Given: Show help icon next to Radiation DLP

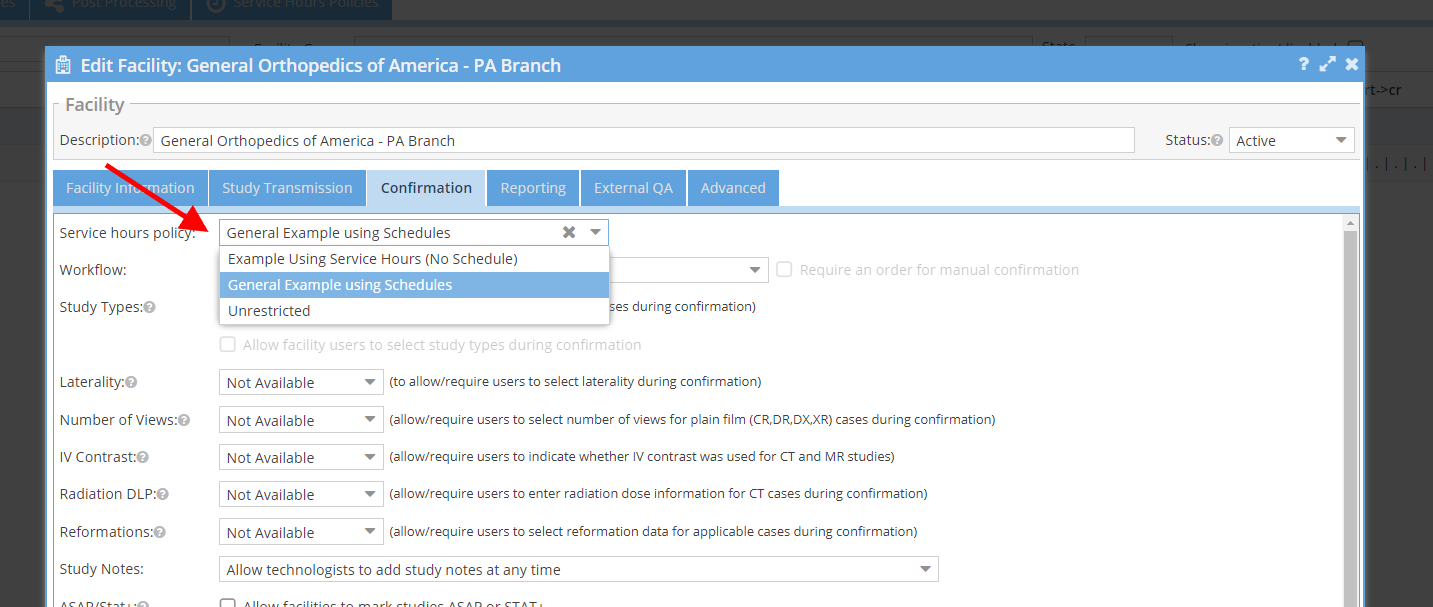Looking at the screenshot, I should click(163, 495).
